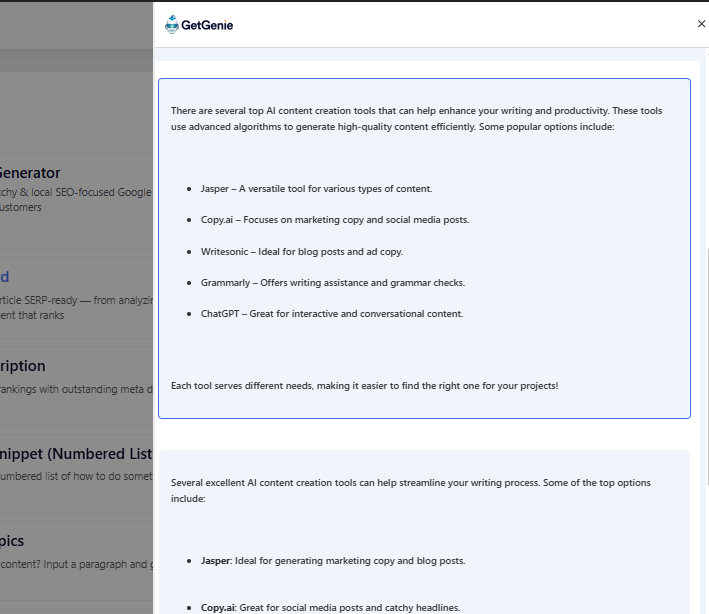Image resolution: width=709 pixels, height=614 pixels.
Task: Select the second answer starting 'Several excellent AI'
Action: click(x=410, y=490)
